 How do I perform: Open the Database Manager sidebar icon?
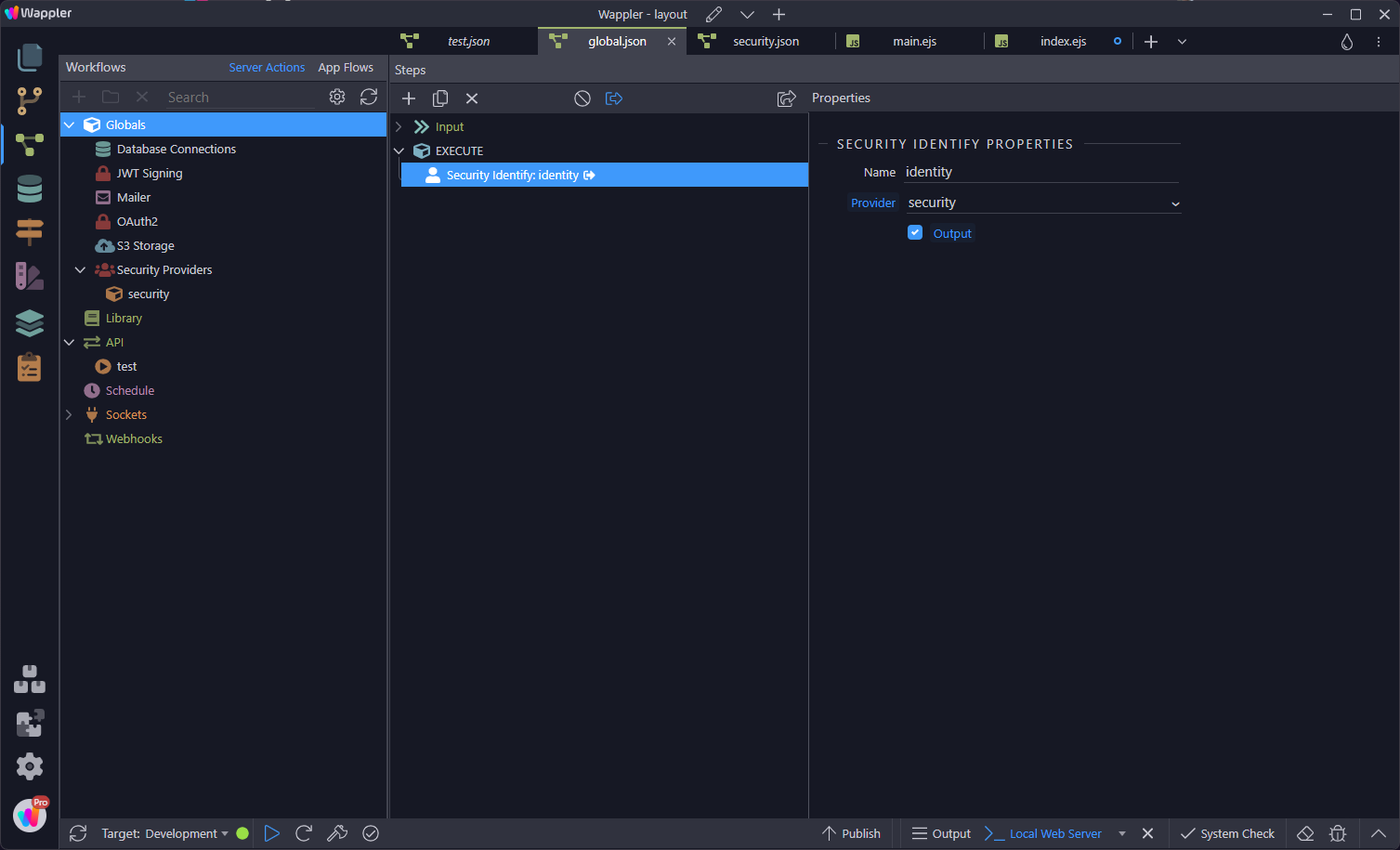coord(30,189)
